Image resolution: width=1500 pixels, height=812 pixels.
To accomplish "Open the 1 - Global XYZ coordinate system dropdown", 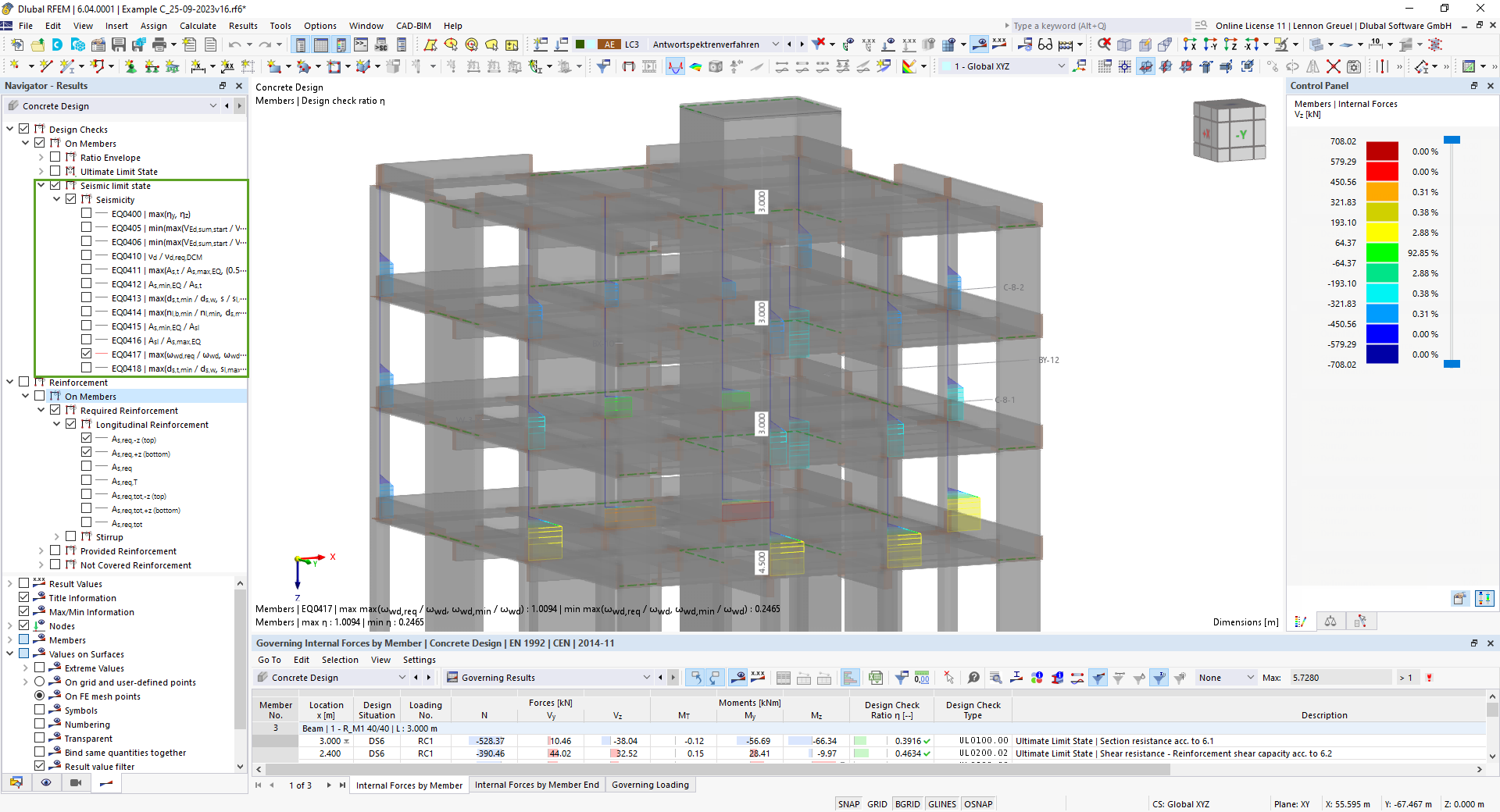I will point(1061,66).
